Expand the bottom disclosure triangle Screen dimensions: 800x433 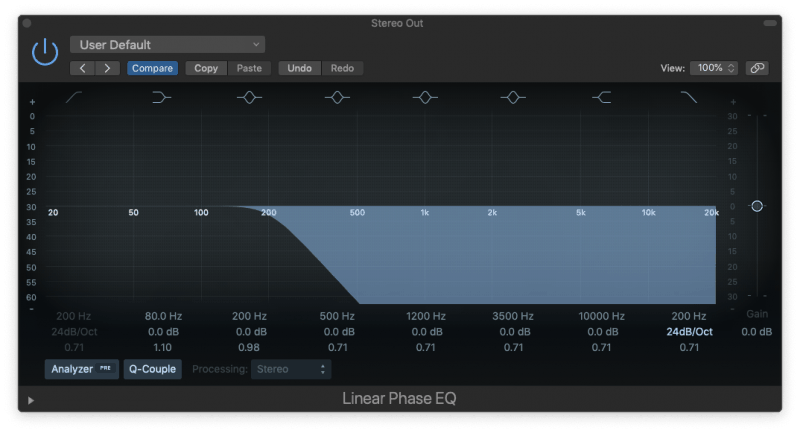pos(31,400)
